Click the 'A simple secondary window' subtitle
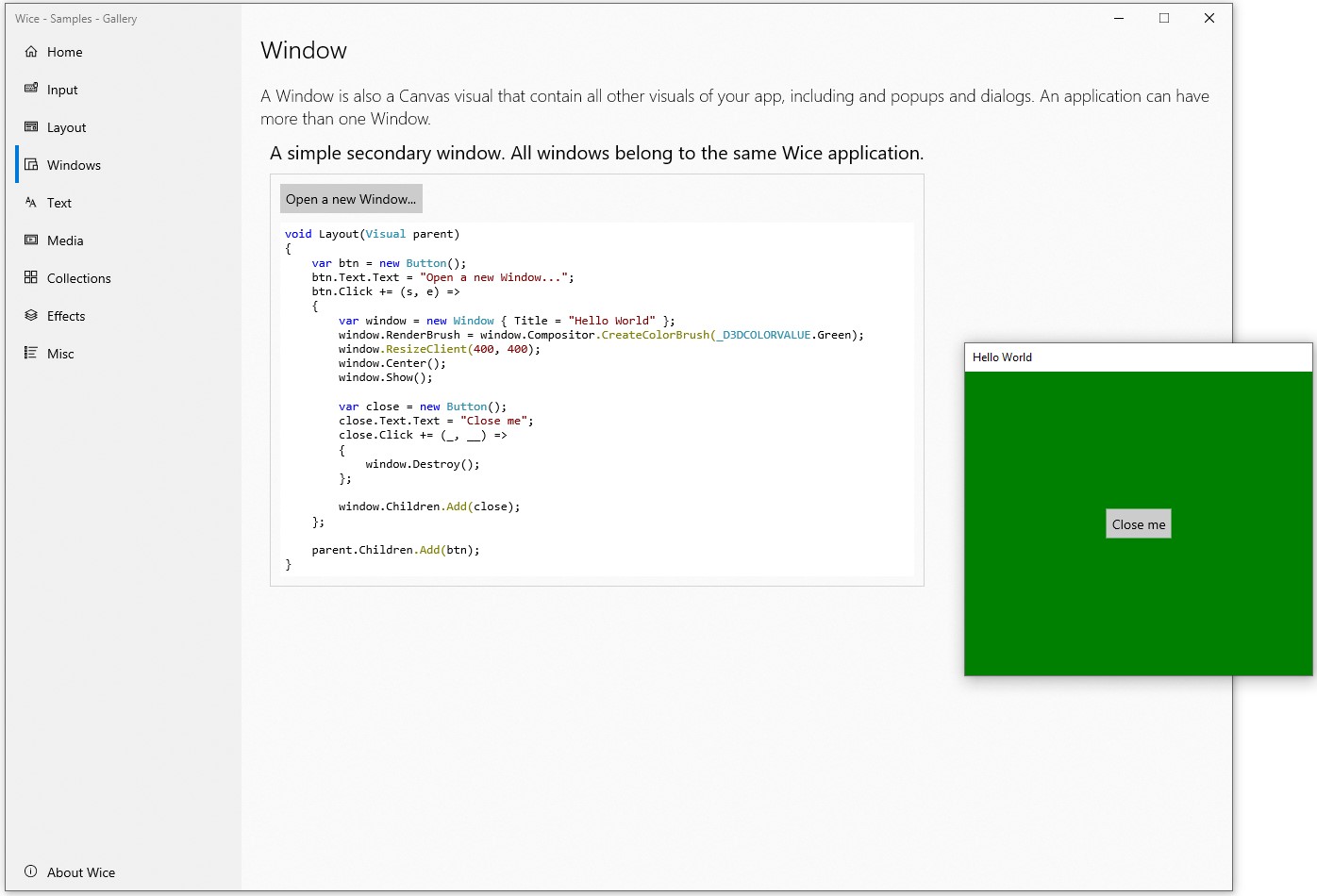 596,153
